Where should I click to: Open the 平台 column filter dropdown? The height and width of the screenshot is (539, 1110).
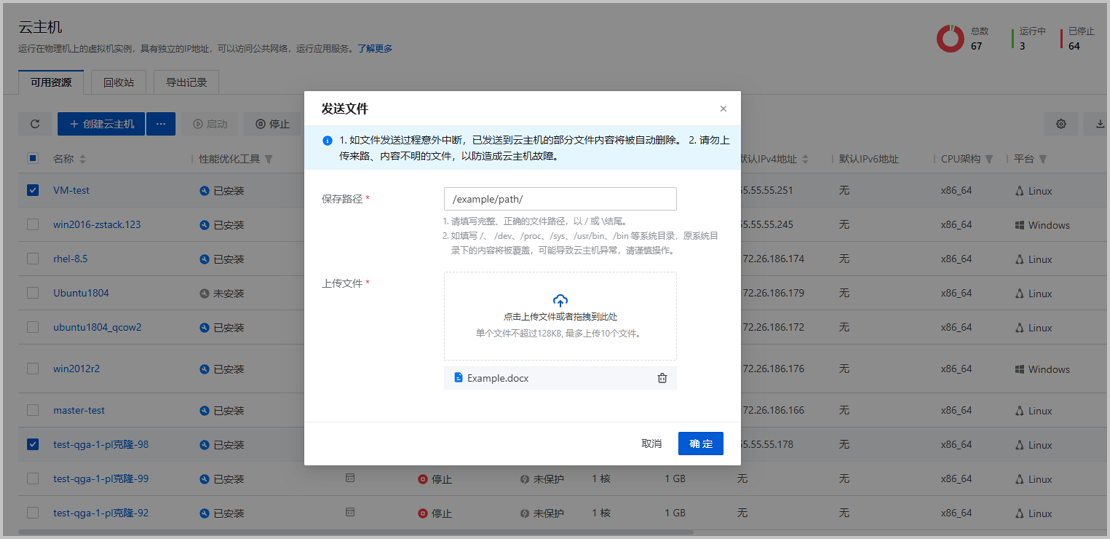tap(1043, 159)
